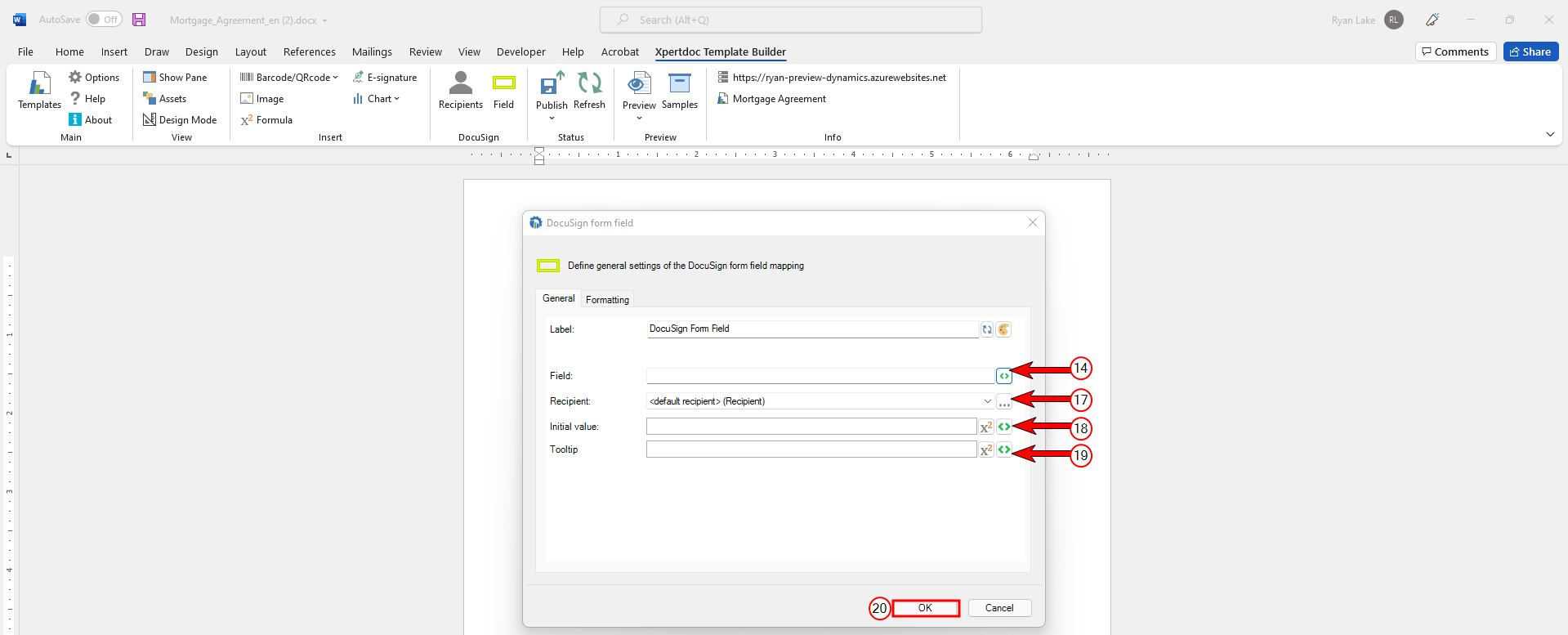Open the Acrobat ribbon tab
This screenshot has height=635, width=1568.
click(x=620, y=51)
